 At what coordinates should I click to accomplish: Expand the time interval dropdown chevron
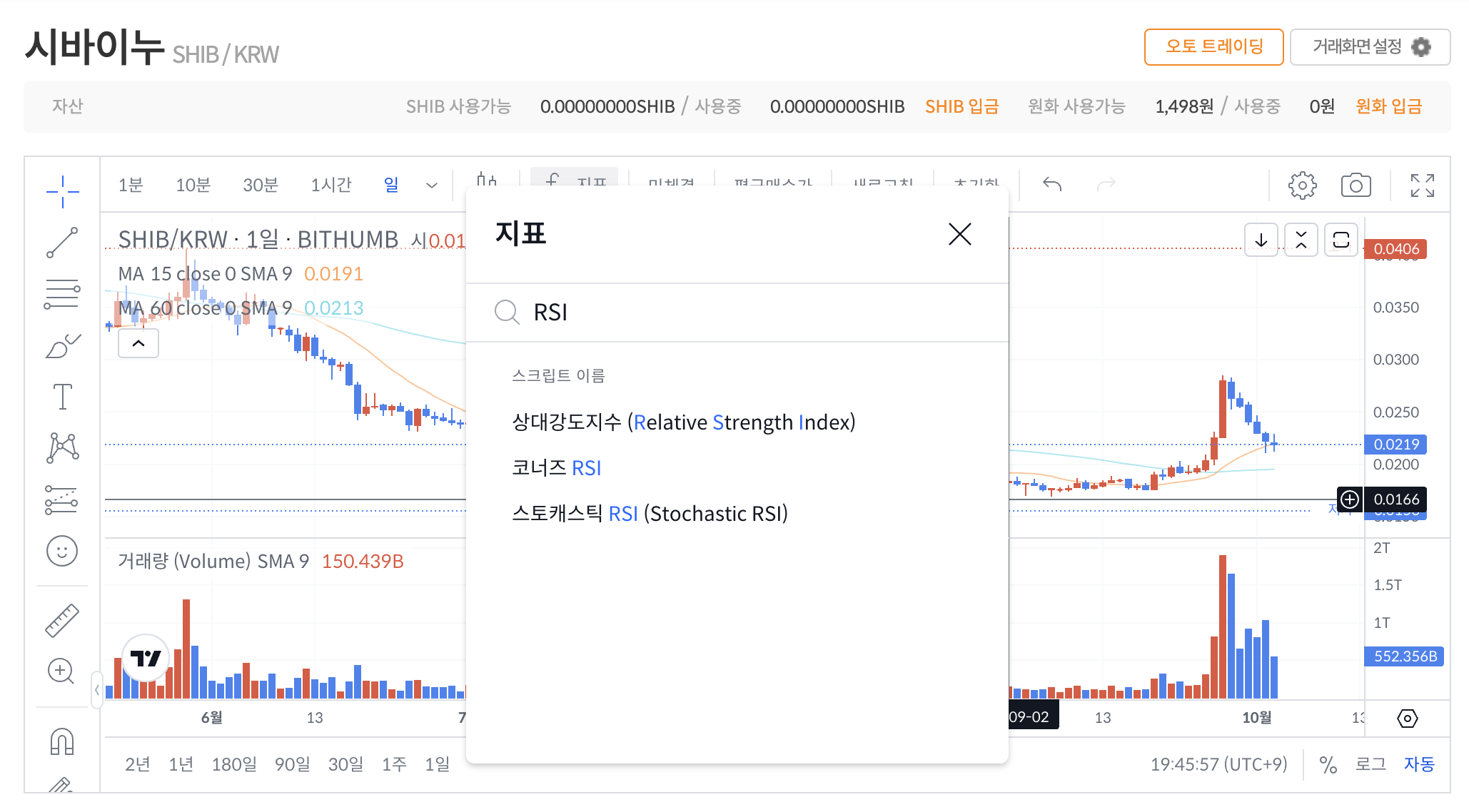tap(431, 186)
